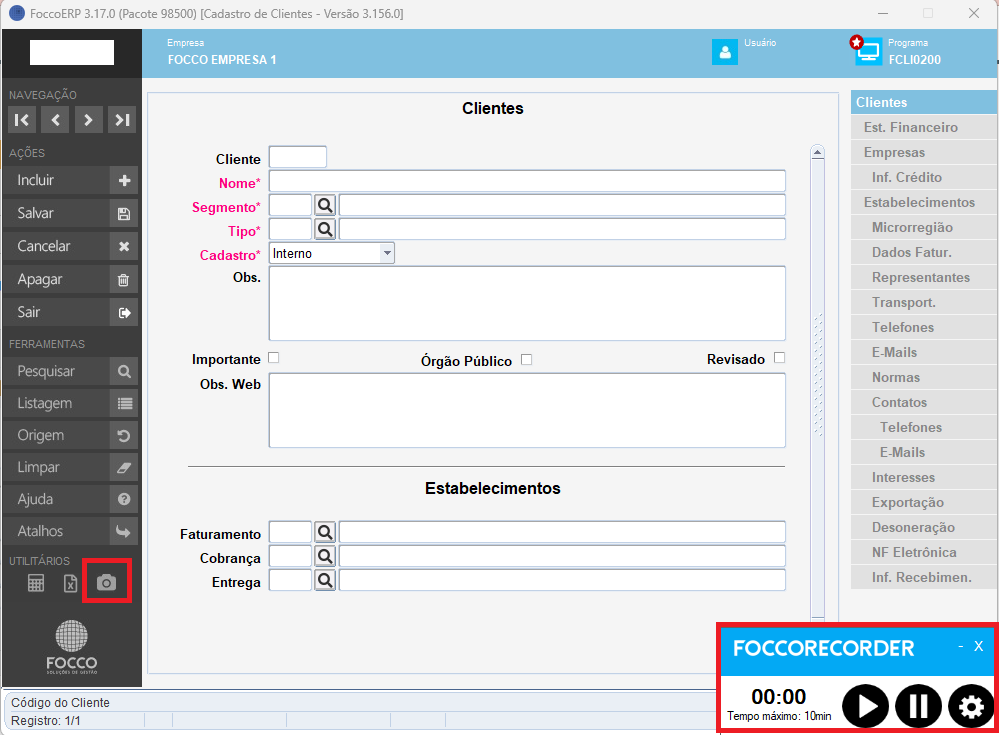Open Cobrança lookup search icon
The width and height of the screenshot is (999, 735).
tap(325, 556)
